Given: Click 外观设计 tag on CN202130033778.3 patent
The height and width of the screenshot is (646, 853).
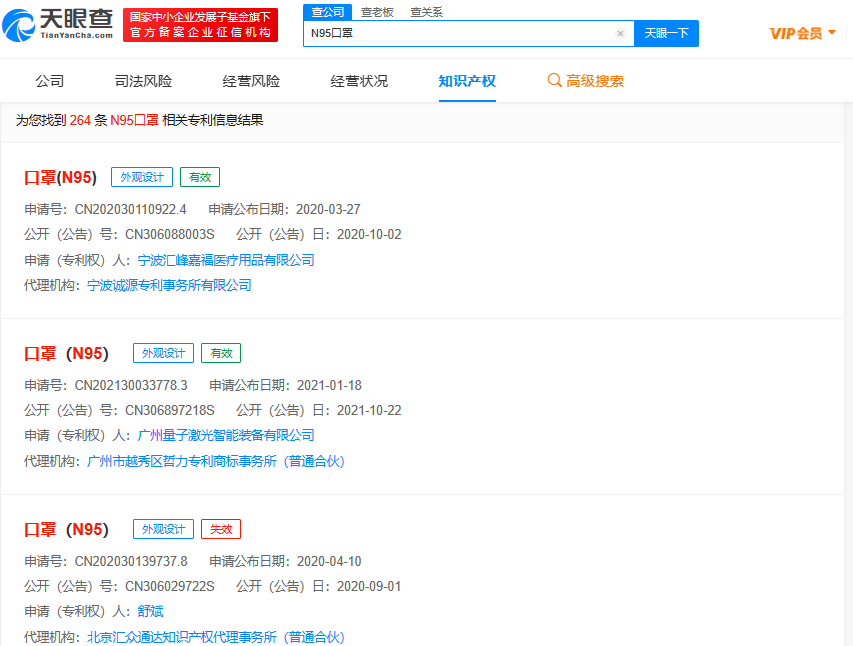Looking at the screenshot, I should 163,353.
